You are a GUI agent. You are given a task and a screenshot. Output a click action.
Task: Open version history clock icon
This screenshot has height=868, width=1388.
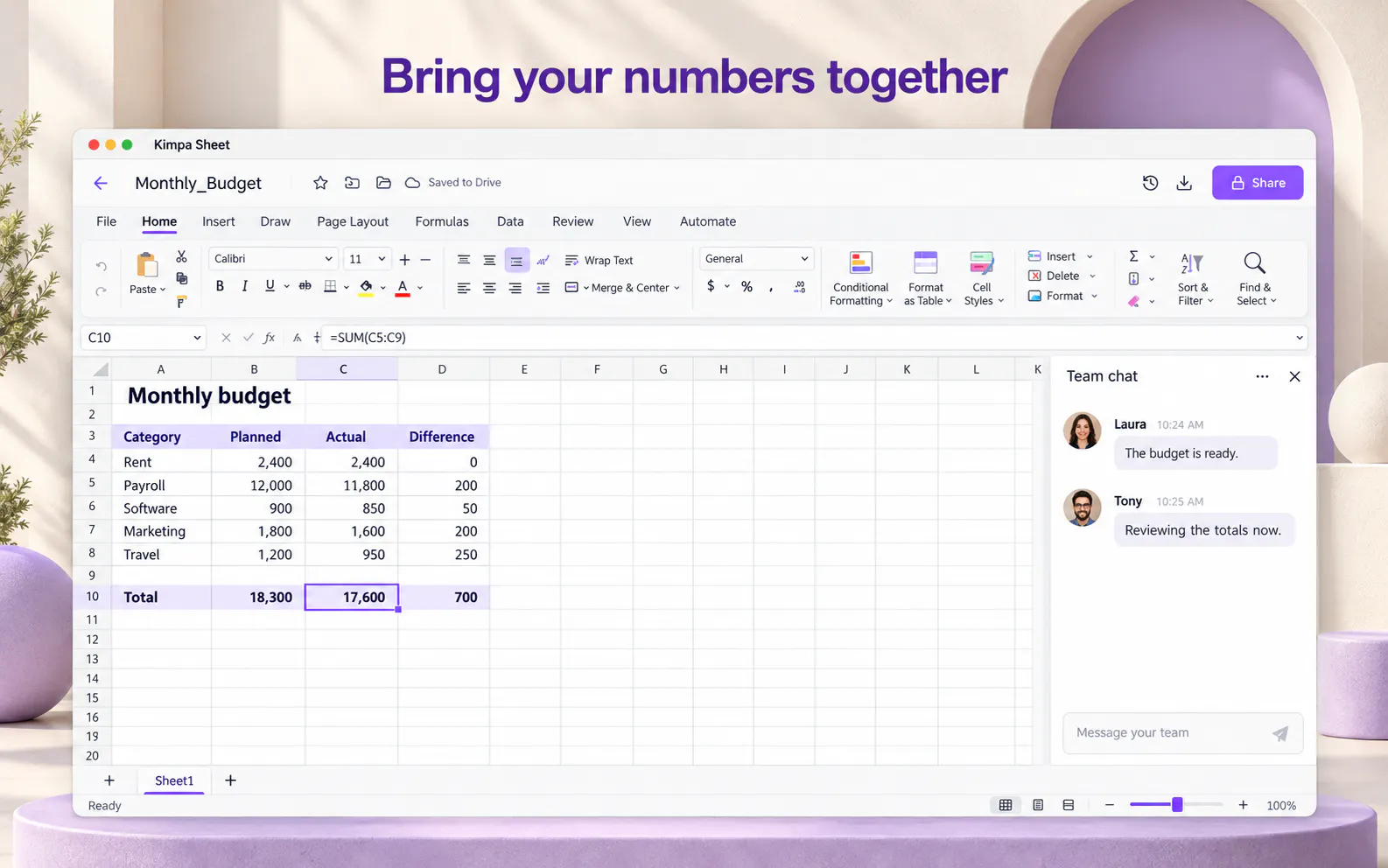point(1150,183)
